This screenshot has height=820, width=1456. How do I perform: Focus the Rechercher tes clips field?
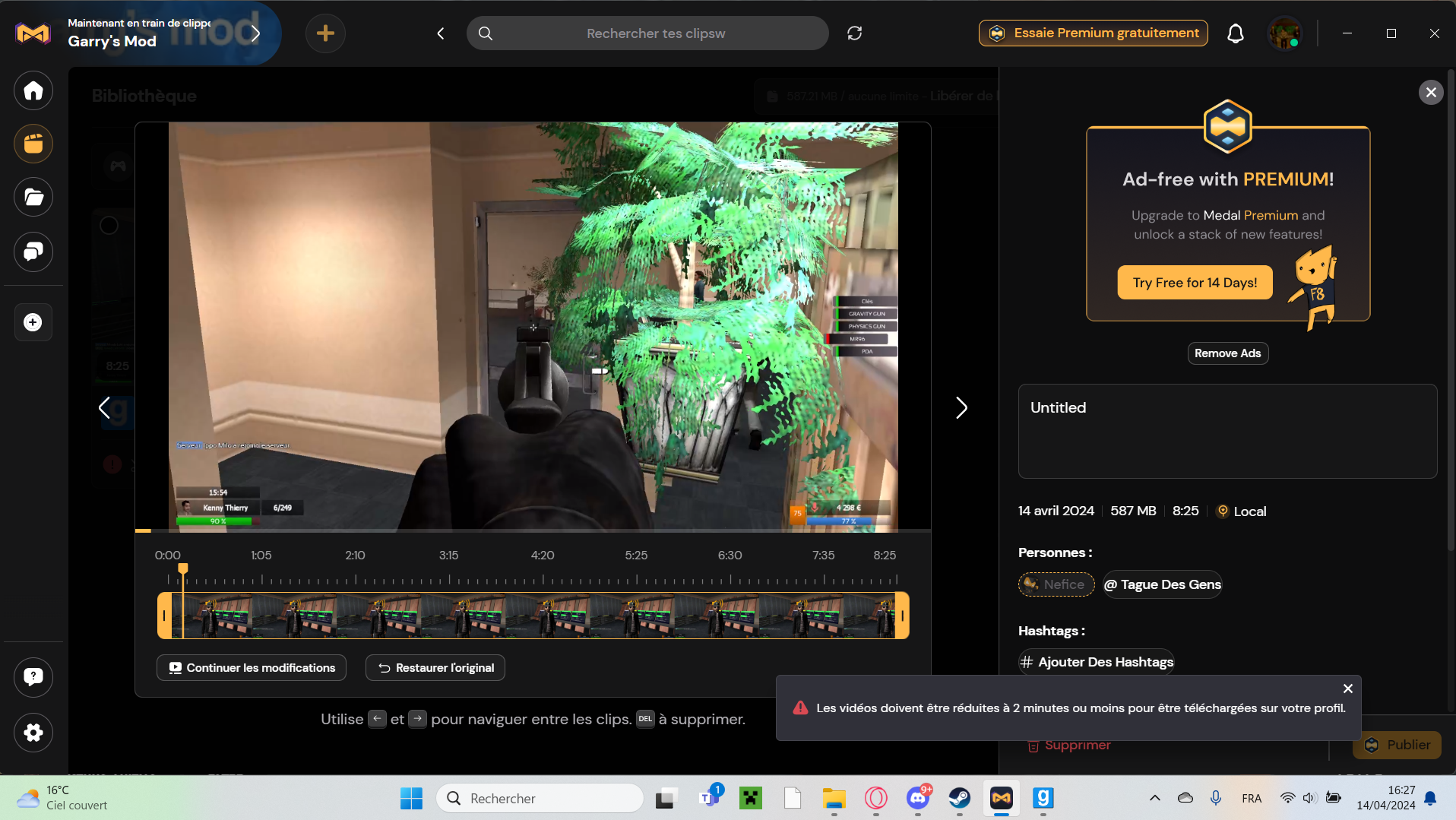click(647, 33)
